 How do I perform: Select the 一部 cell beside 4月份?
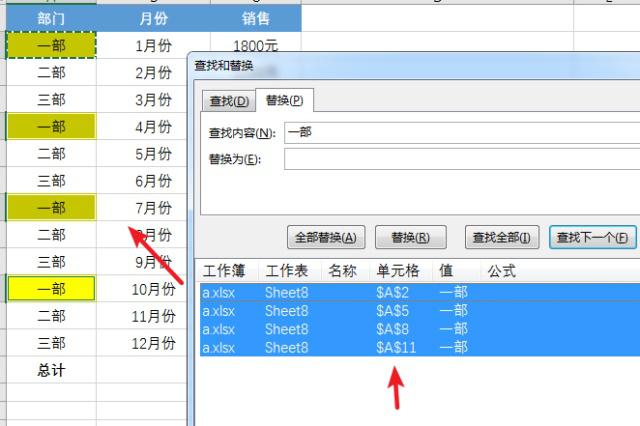click(x=51, y=126)
